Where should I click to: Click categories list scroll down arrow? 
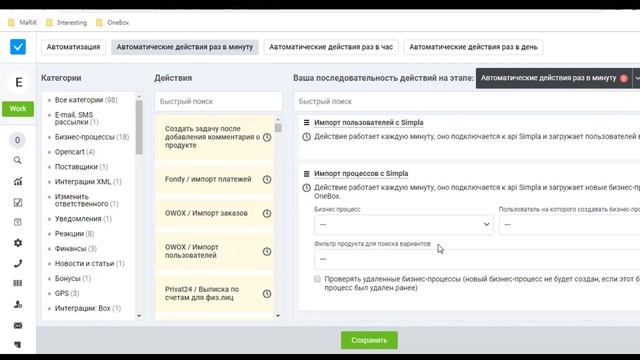(139, 316)
